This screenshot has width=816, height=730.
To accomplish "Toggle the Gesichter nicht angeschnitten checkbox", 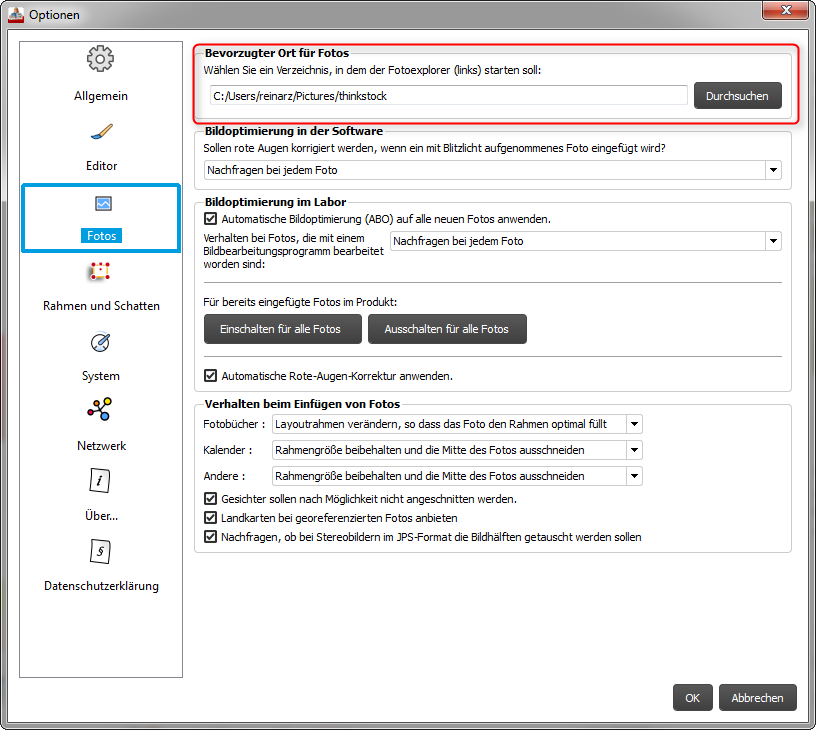I will [x=210, y=499].
